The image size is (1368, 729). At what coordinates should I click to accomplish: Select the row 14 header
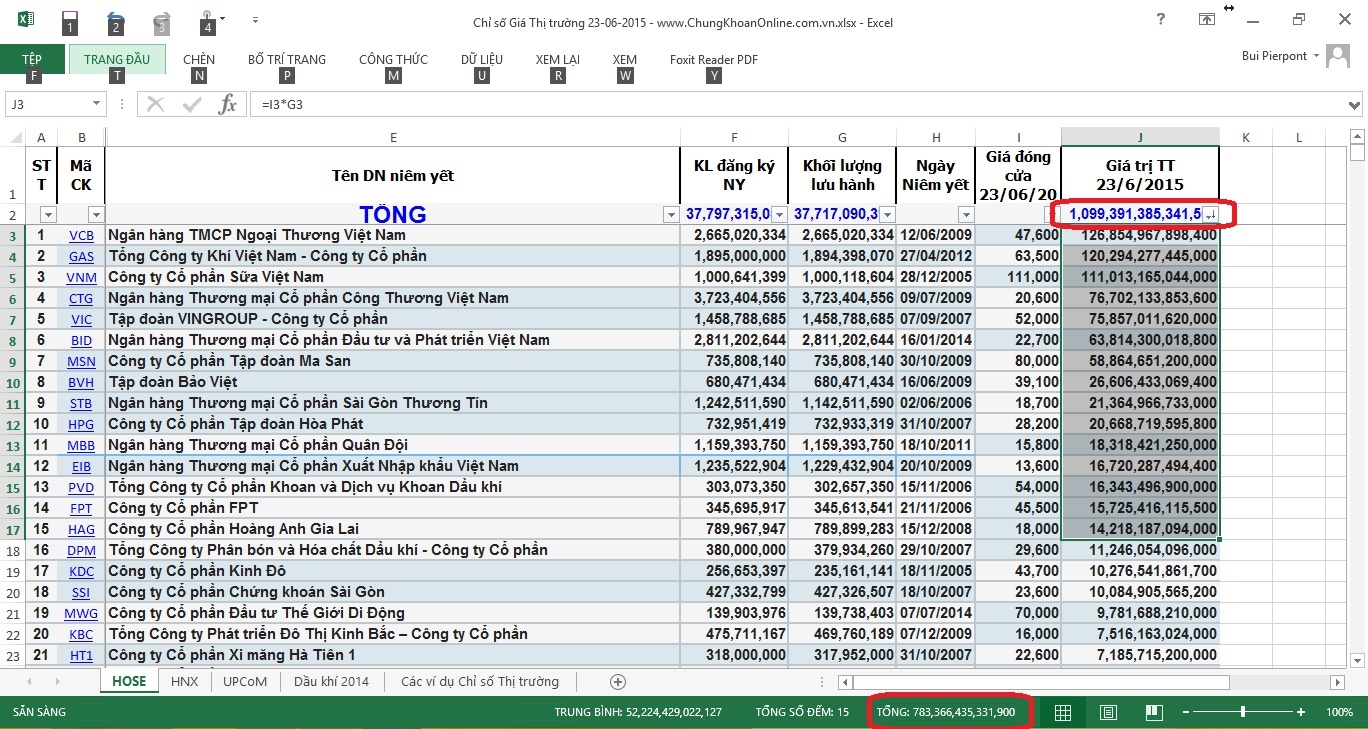pyautogui.click(x=14, y=466)
